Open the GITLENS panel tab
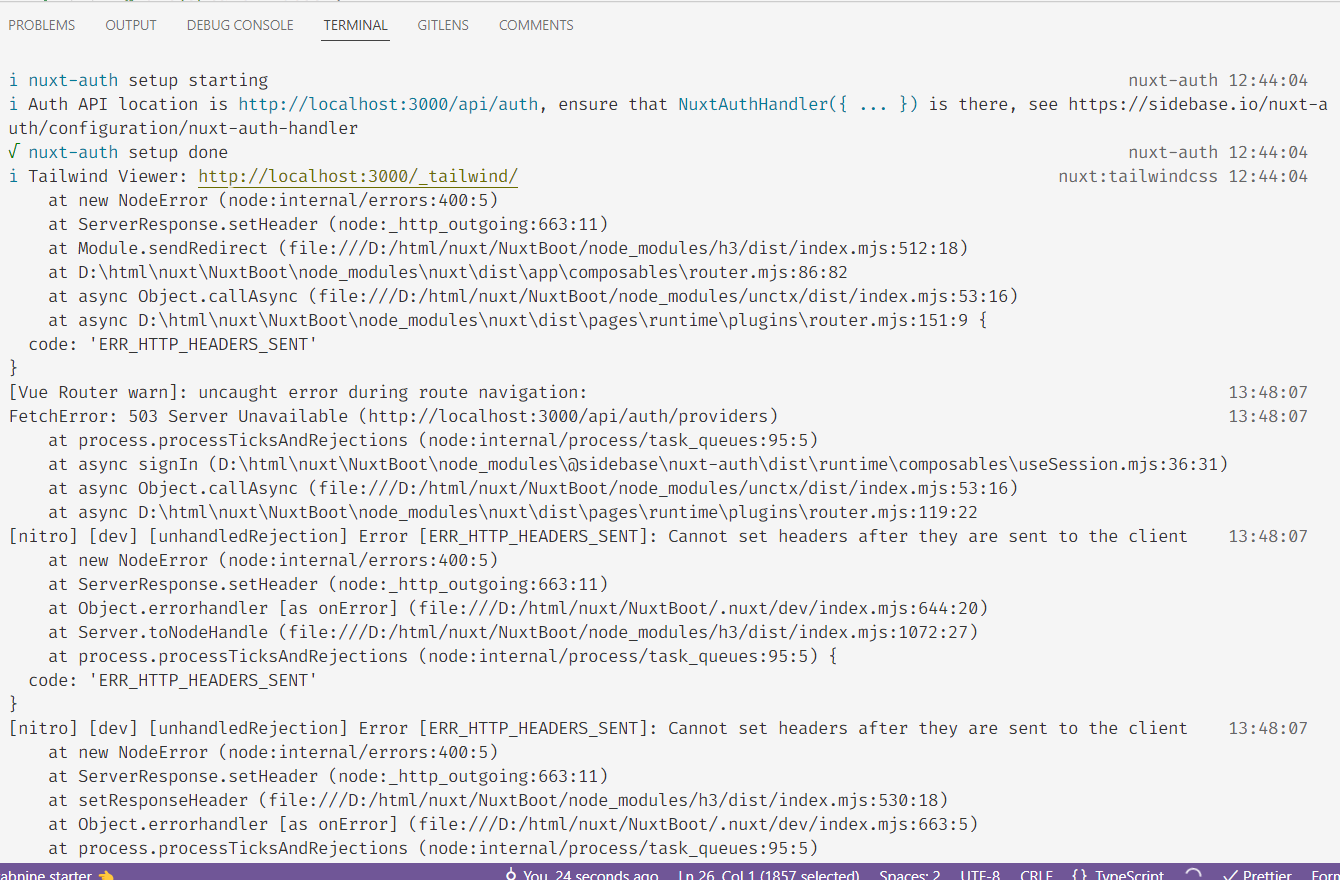This screenshot has height=880, width=1340. pyautogui.click(x=443, y=25)
